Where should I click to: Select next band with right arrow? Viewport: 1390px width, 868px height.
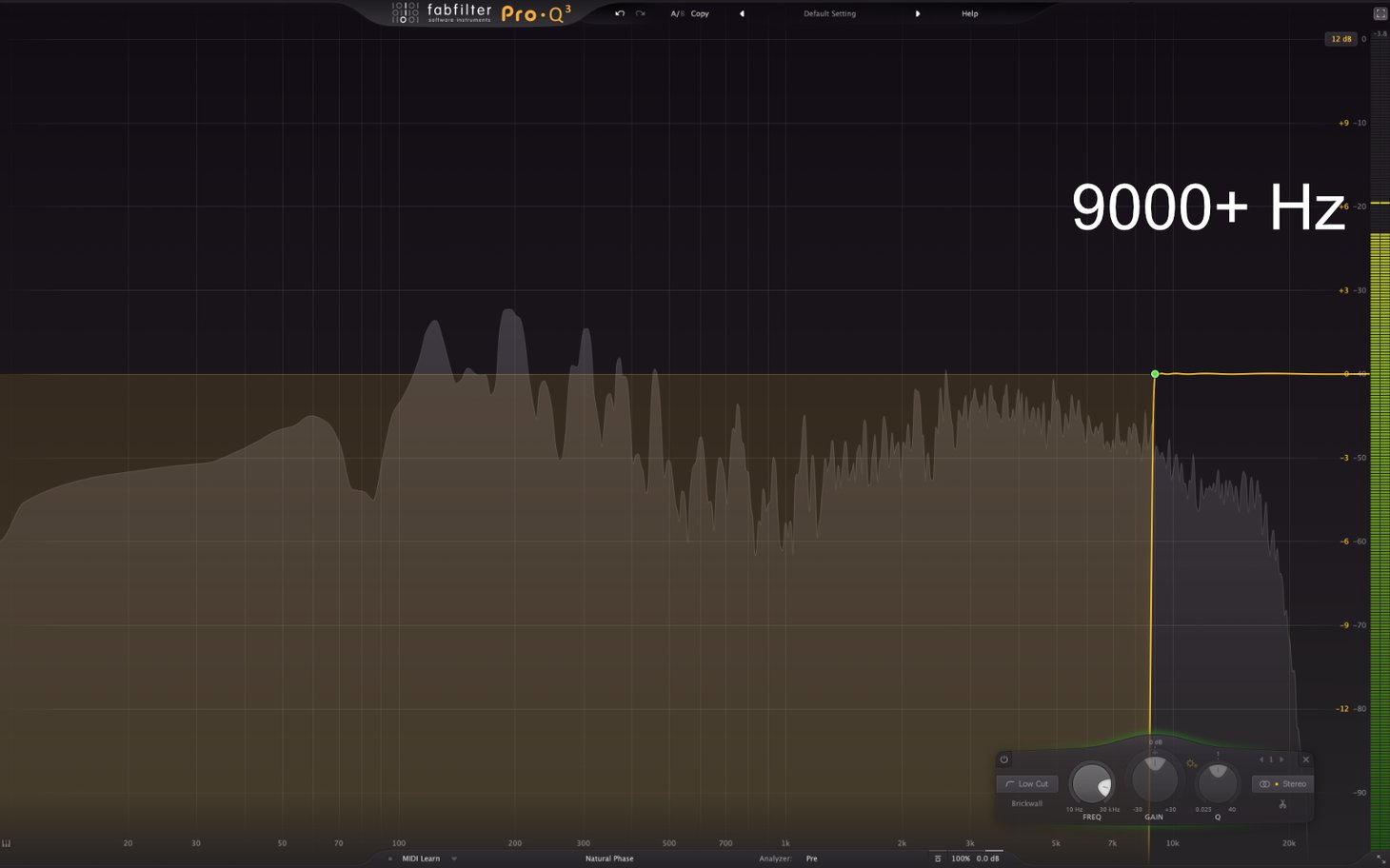coord(1281,759)
